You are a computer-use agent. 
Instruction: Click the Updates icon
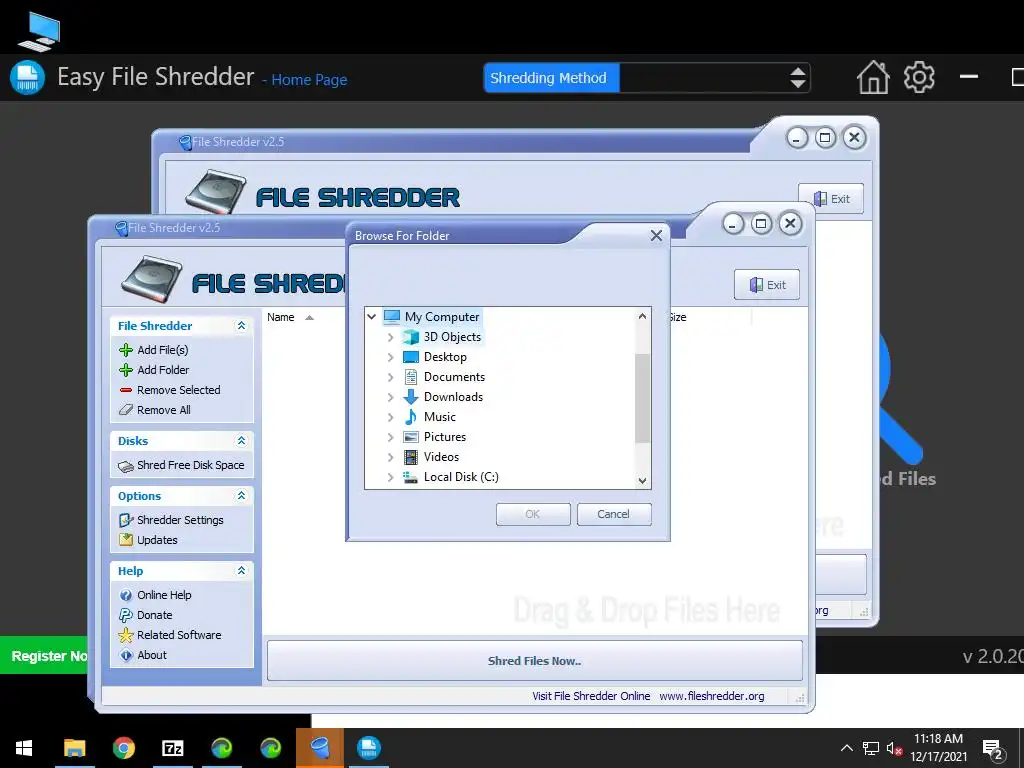pyautogui.click(x=126, y=540)
